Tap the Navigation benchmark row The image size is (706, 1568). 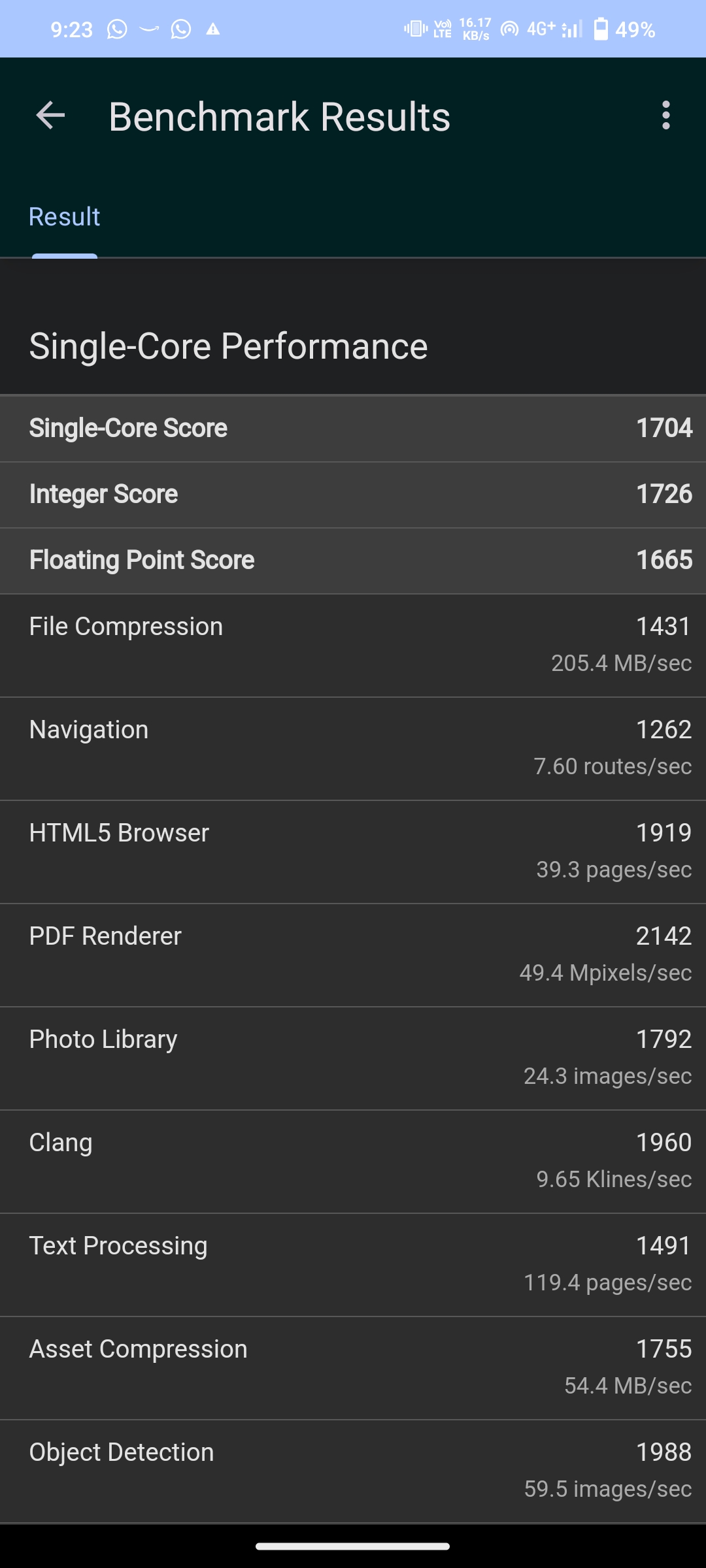(353, 748)
